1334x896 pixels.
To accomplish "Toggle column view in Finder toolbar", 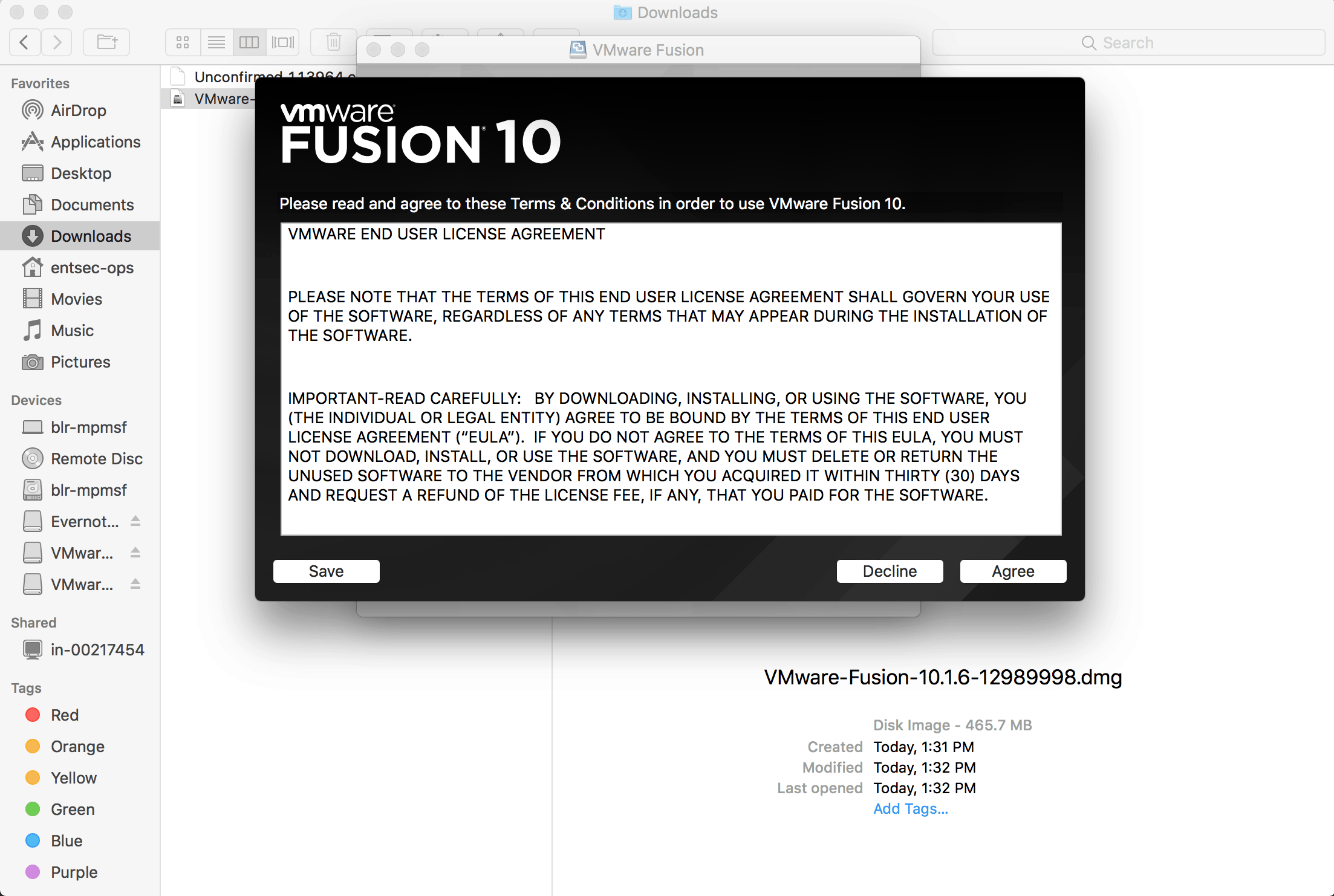I will pos(249,42).
